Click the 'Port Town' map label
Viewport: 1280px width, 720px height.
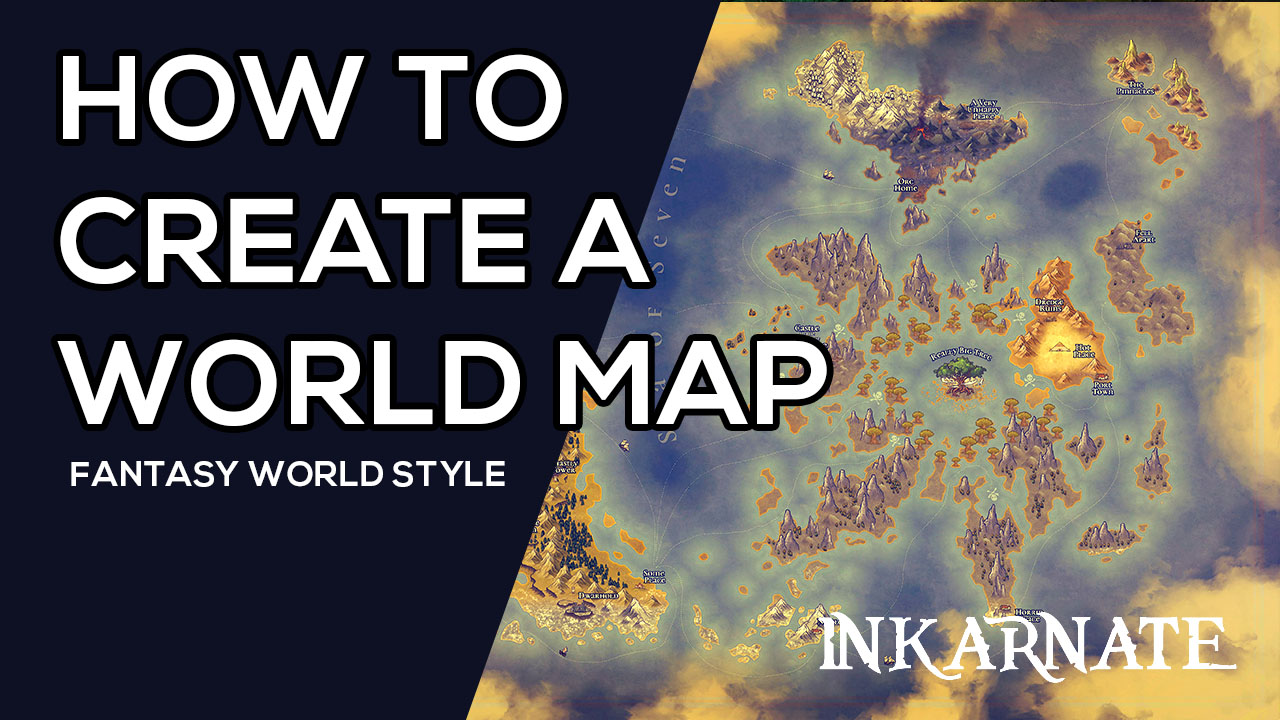(x=1103, y=387)
